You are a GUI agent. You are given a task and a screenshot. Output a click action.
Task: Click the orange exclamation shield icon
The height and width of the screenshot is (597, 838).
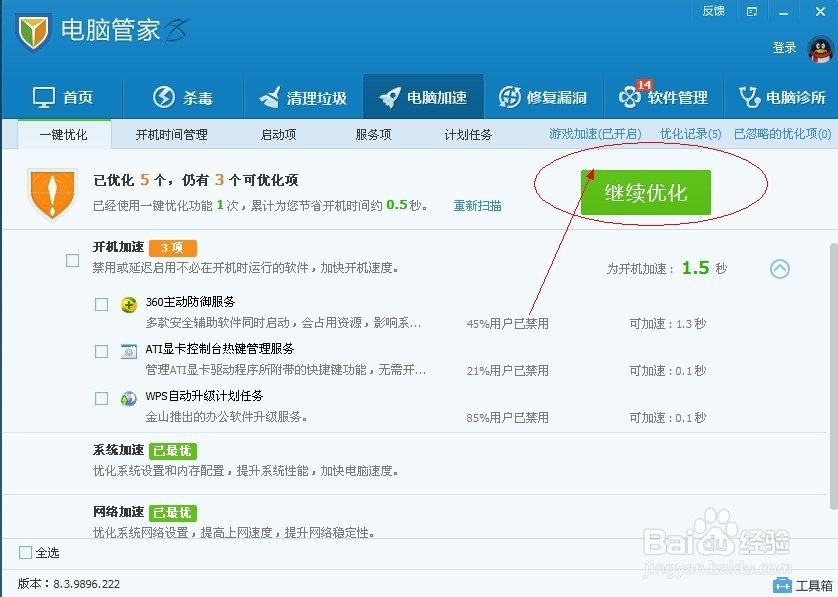[51, 193]
